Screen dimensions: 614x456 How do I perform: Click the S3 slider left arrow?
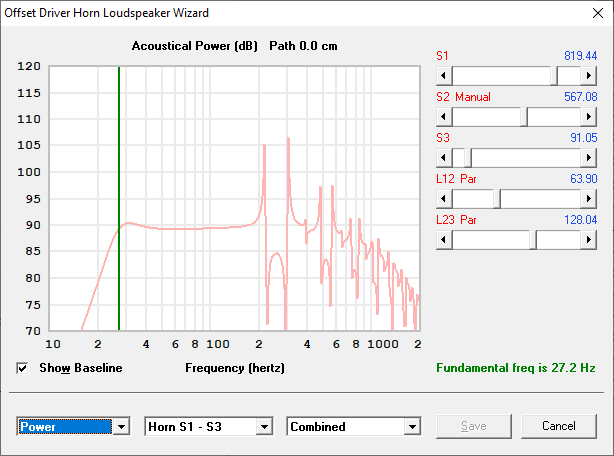pos(444,158)
